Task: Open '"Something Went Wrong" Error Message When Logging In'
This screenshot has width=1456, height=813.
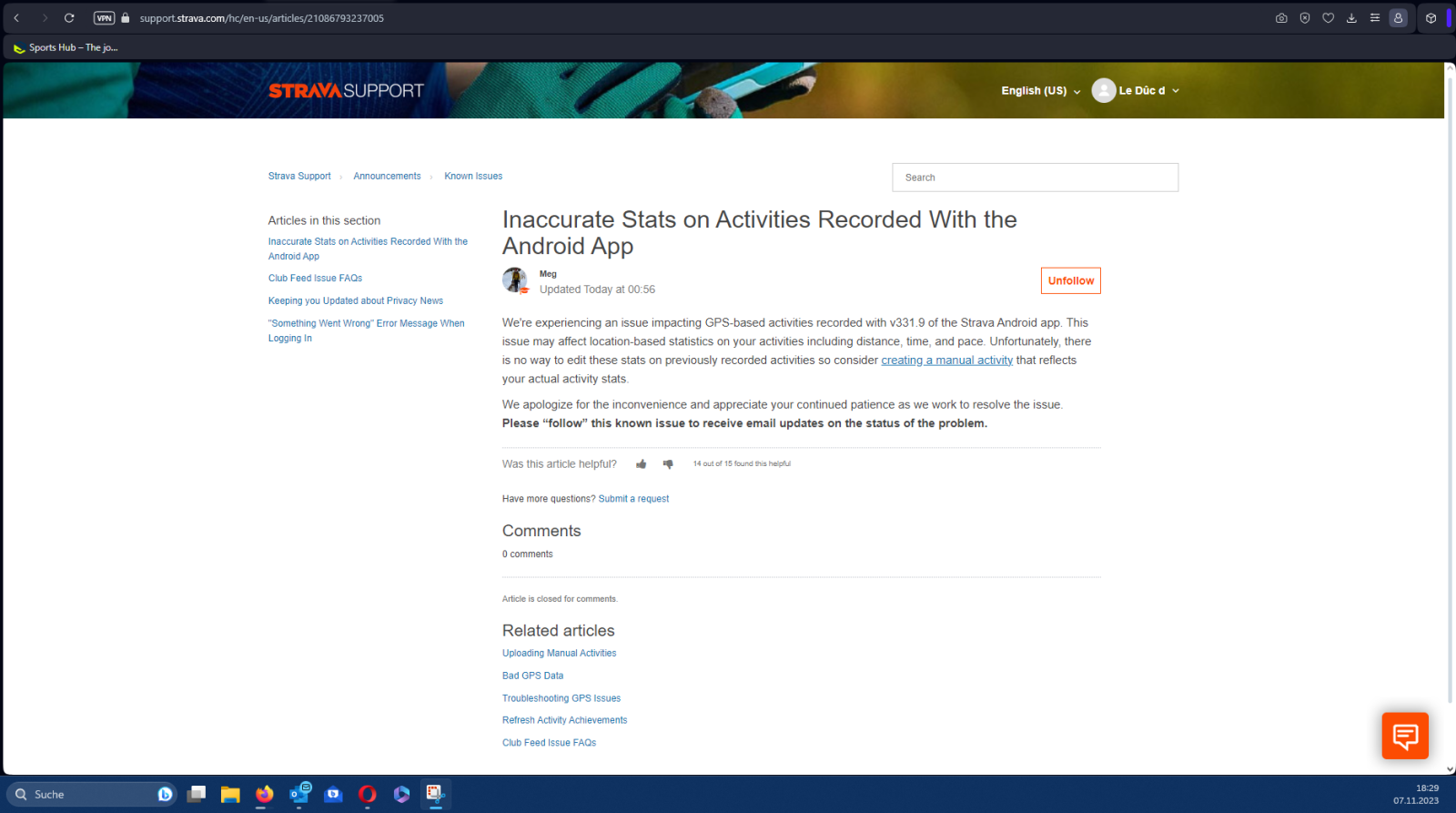Action: [366, 330]
